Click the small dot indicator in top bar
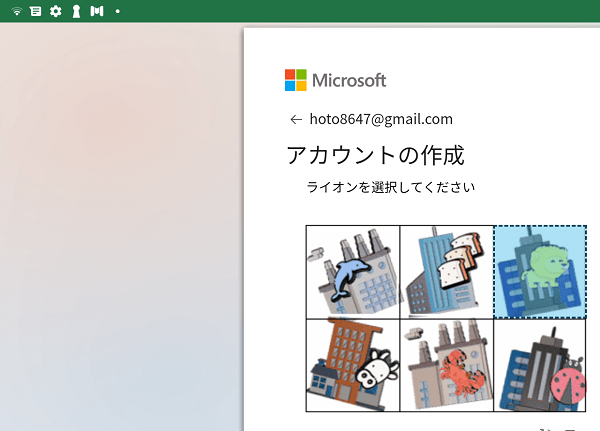The image size is (600, 431). tap(117, 11)
